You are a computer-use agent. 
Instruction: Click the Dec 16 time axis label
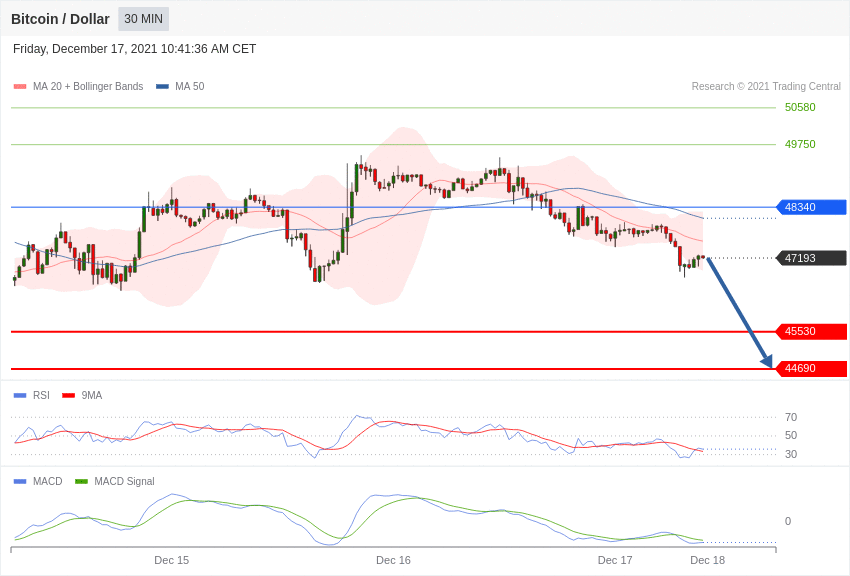click(393, 560)
